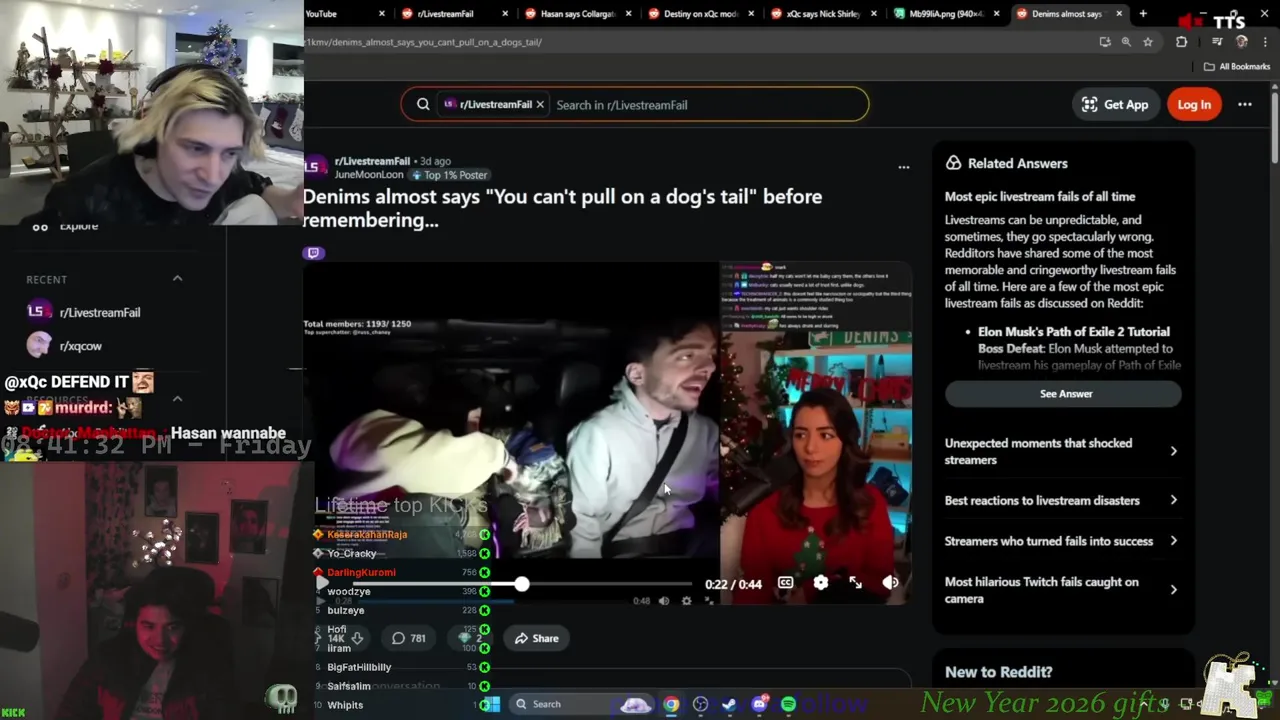Open r/xqcow in recent sidebar
This screenshot has height=720, width=1280.
(x=80, y=346)
